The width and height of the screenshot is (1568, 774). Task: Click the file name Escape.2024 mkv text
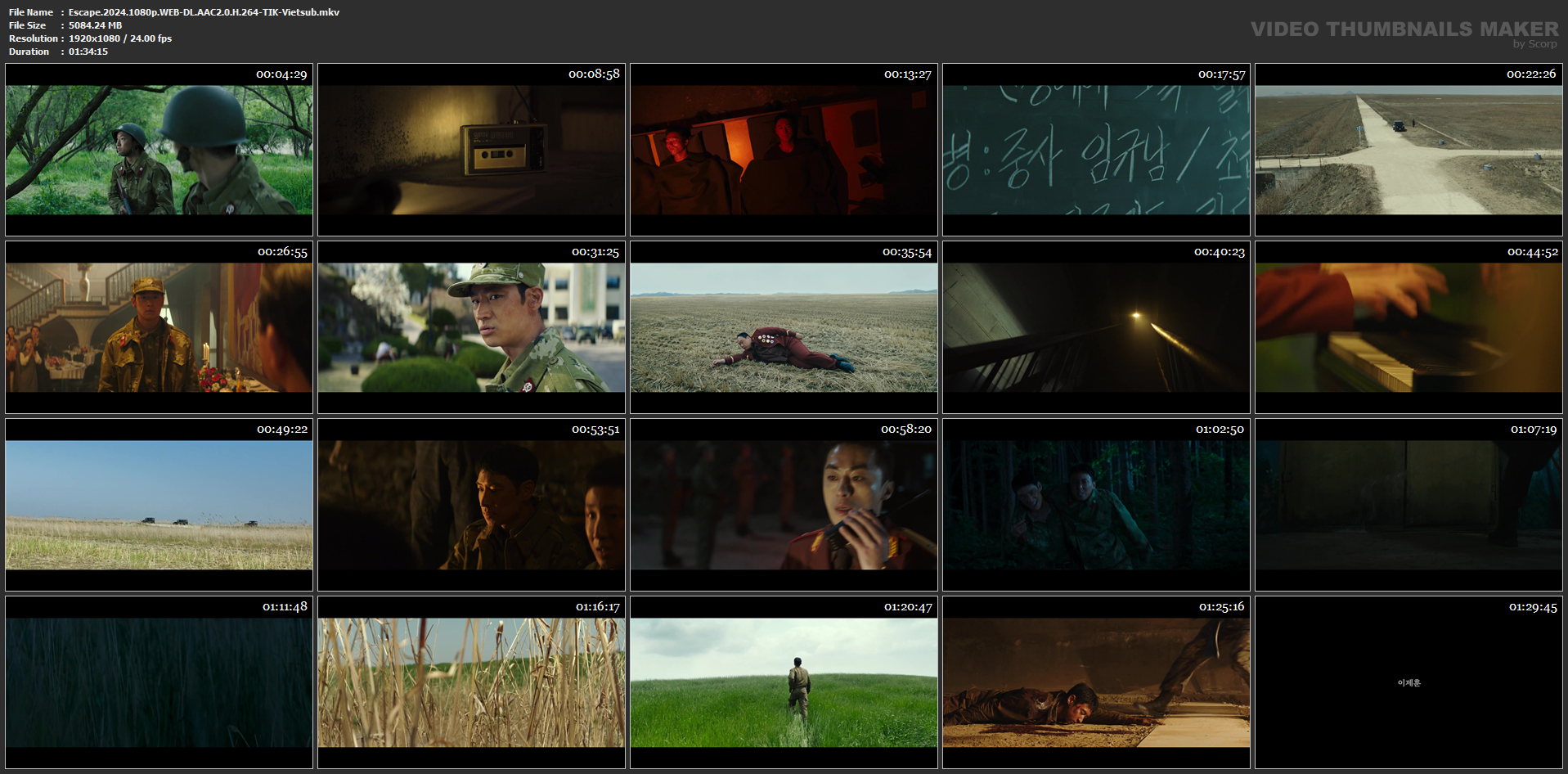pyautogui.click(x=204, y=12)
